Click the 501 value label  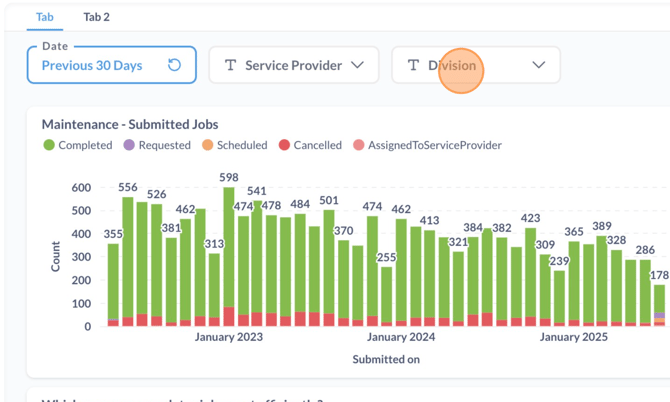(329, 200)
